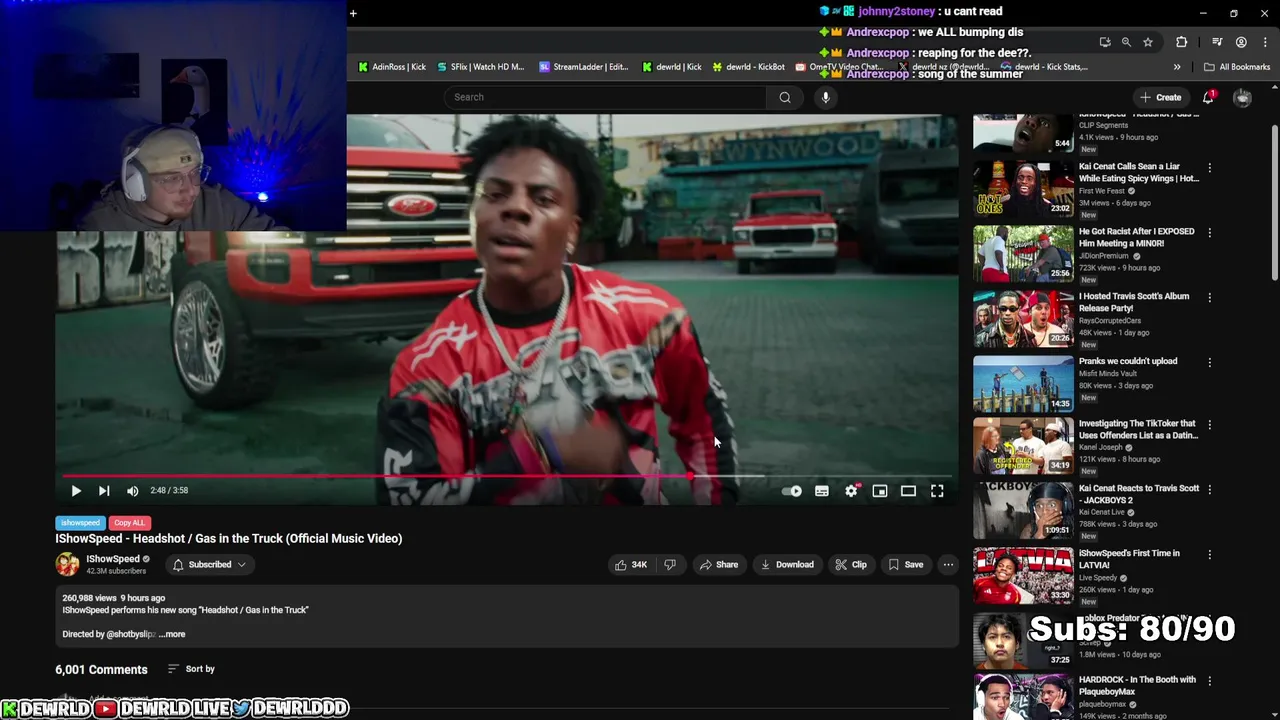1280x720 pixels.
Task: Open He Got Racist After I EXPOSED video
Action: pos(1137,237)
